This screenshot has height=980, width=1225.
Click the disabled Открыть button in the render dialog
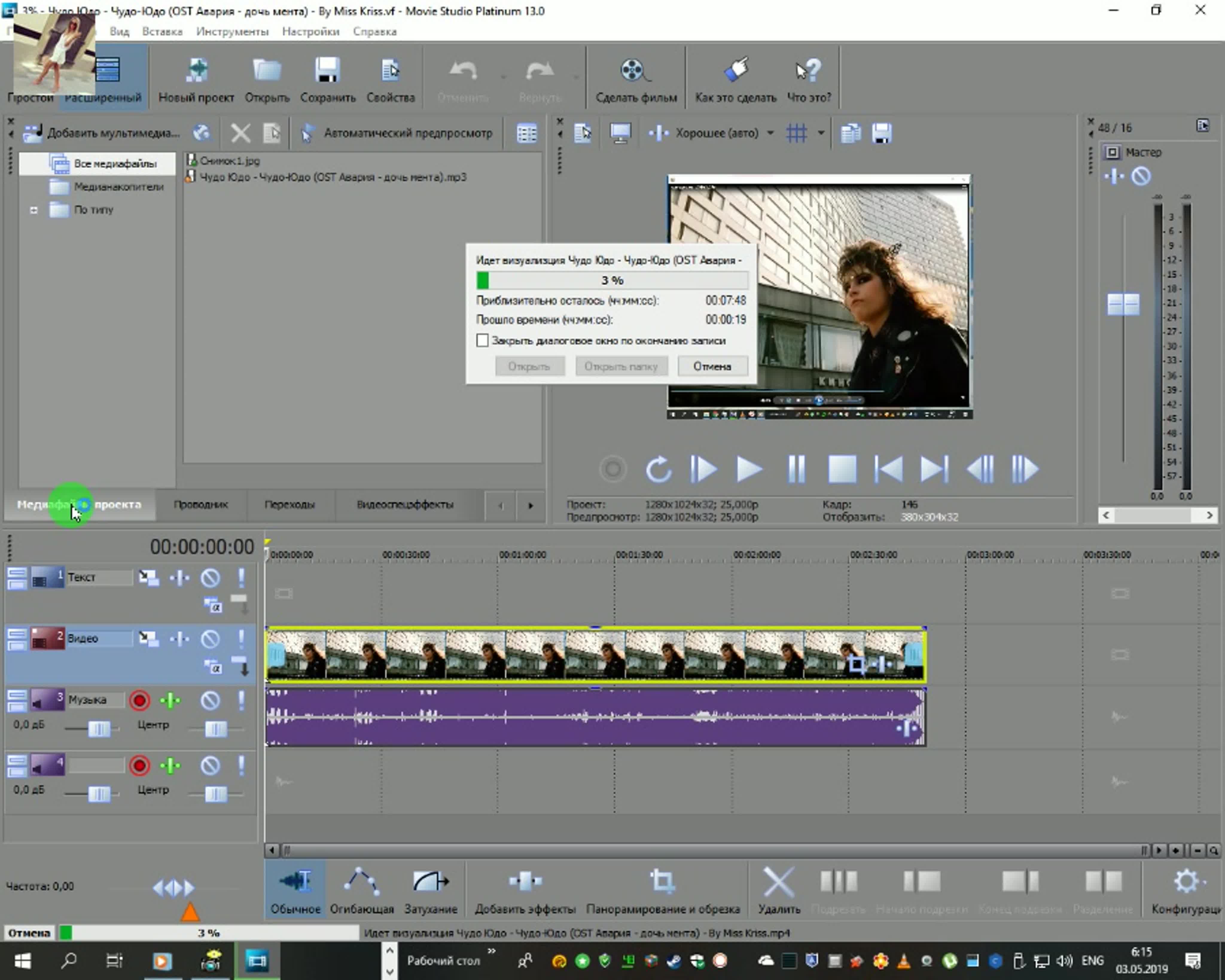pyautogui.click(x=530, y=366)
